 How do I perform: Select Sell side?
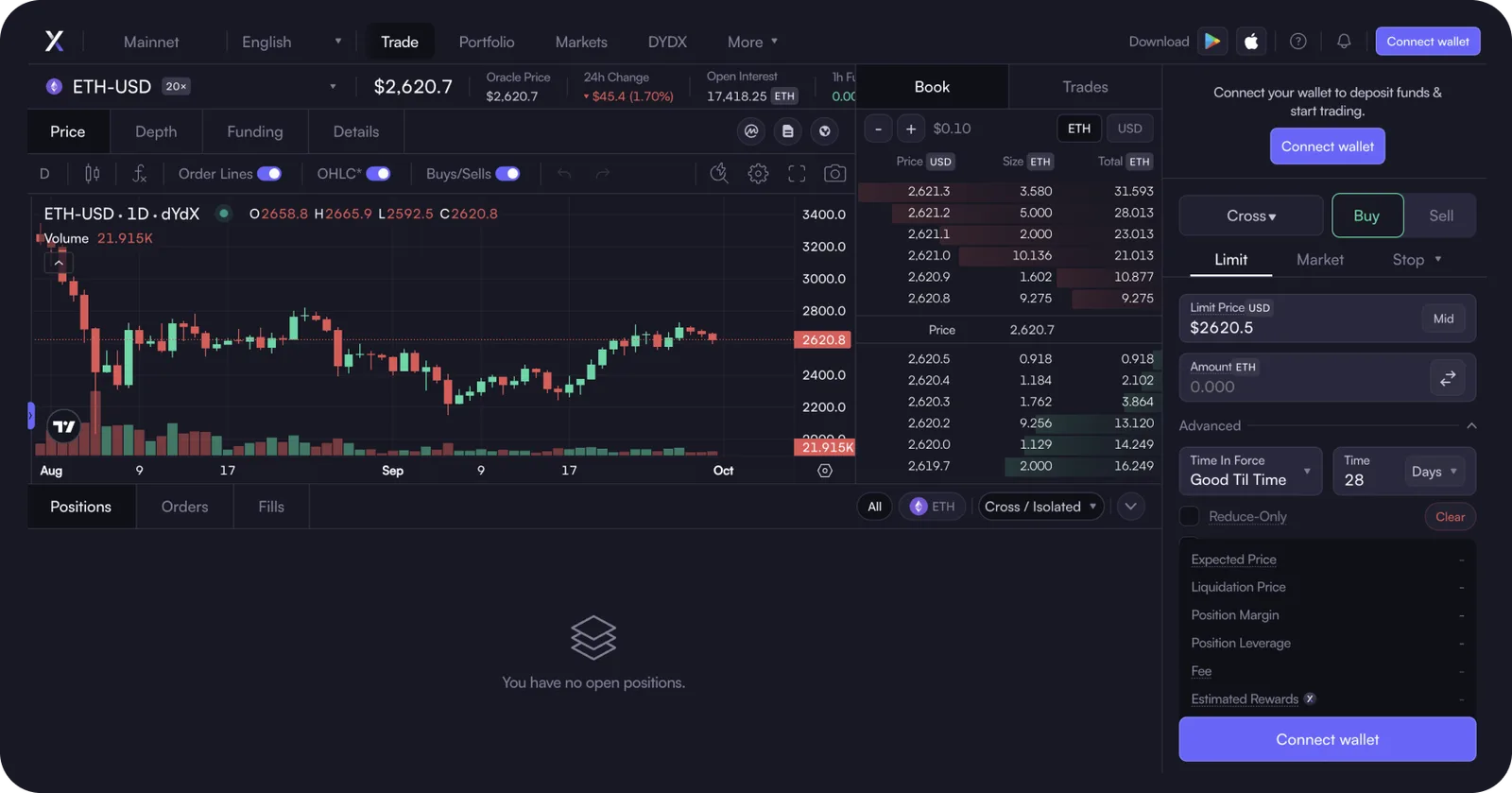(1441, 215)
